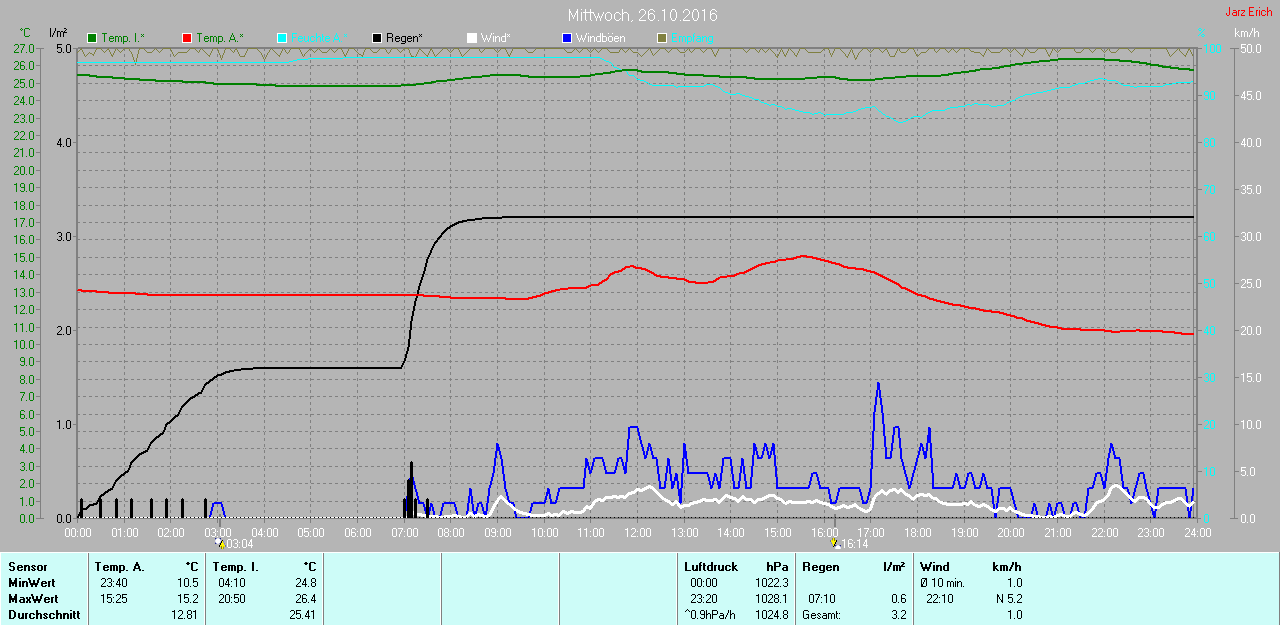Click the '03:04' time label under axis

[240, 544]
